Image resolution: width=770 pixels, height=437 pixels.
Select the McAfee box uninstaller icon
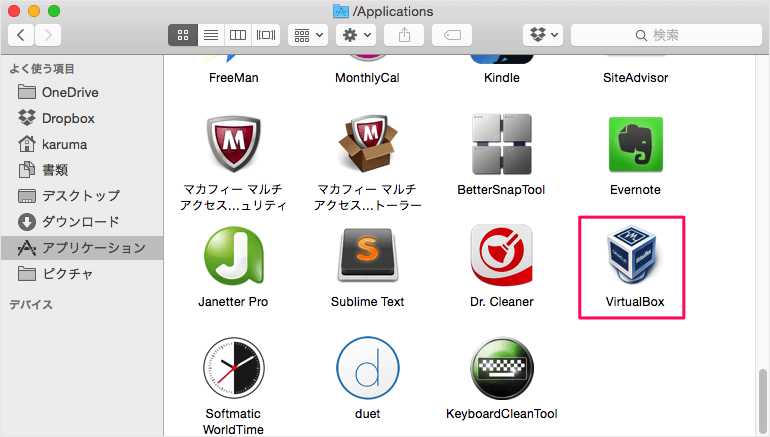368,144
